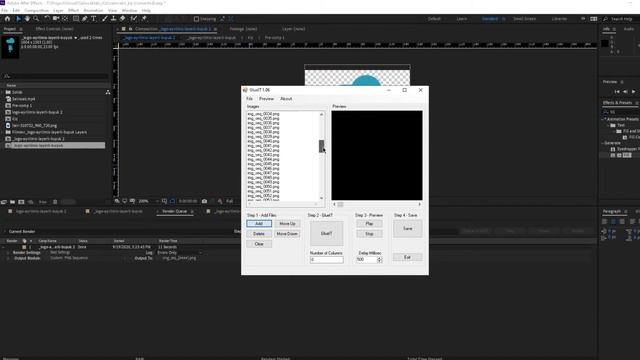Click the GlueIT preview horizontal scrollbar thumb
Viewport: 640px width, 360px height.
click(x=340, y=204)
